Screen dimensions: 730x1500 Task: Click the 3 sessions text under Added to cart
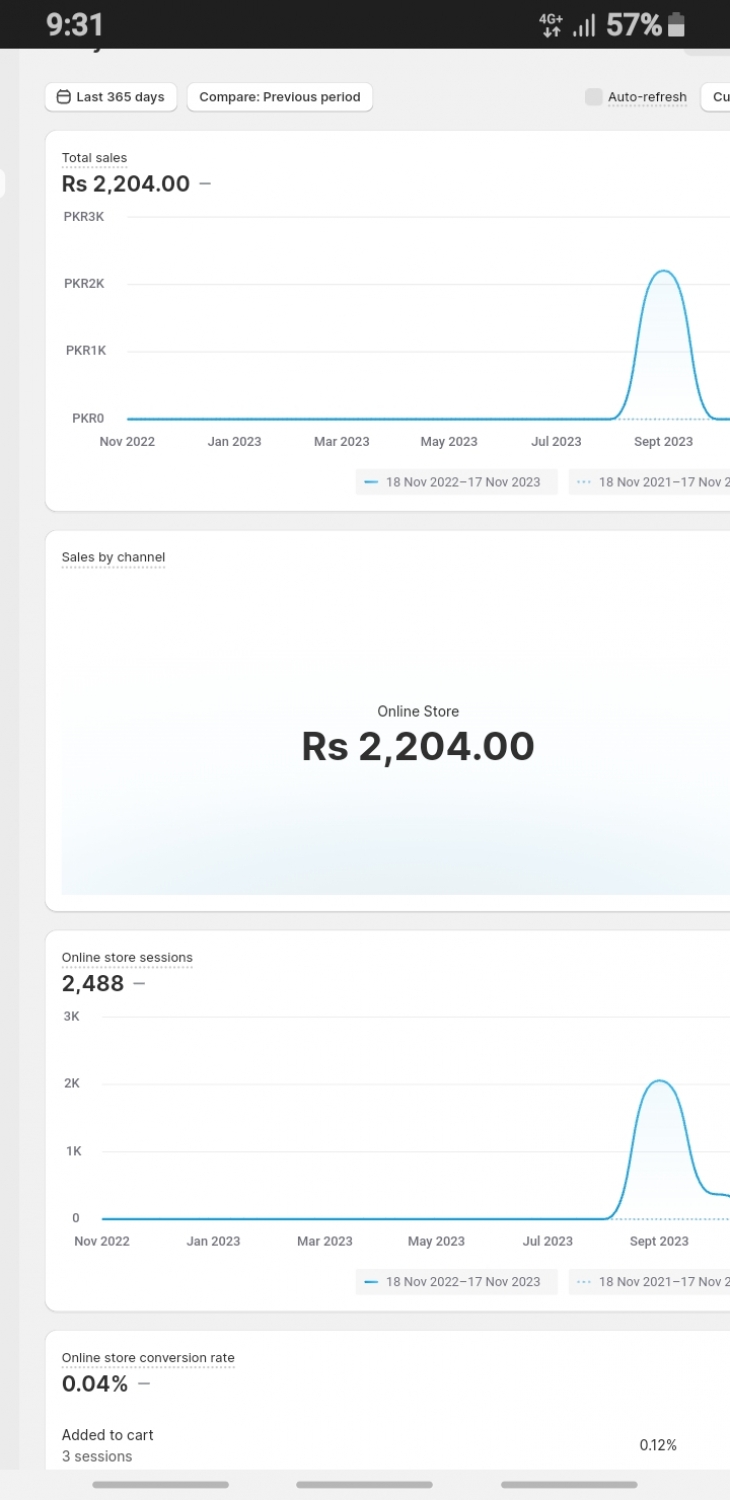point(97,1456)
